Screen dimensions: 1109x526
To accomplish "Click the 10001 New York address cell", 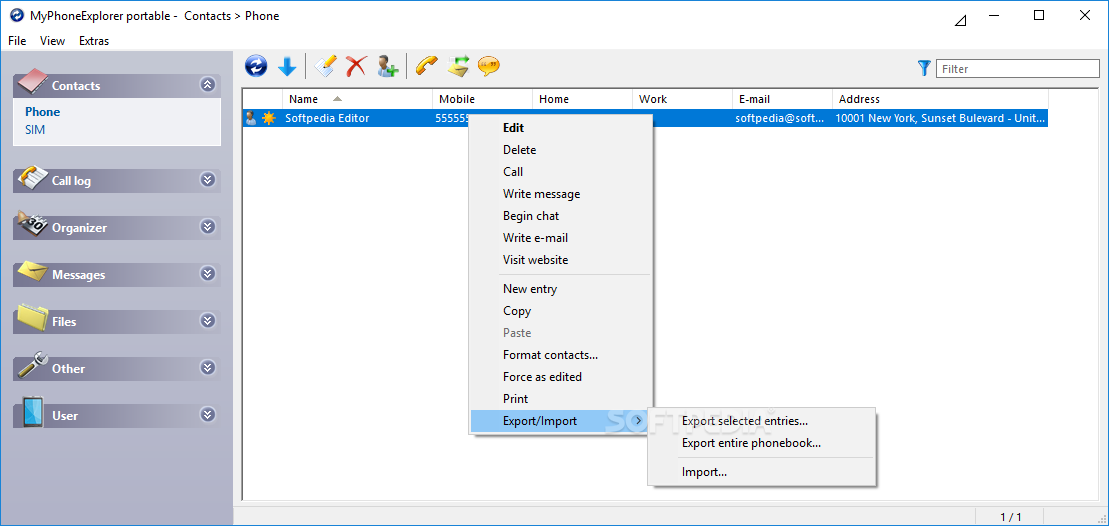I will (940, 118).
